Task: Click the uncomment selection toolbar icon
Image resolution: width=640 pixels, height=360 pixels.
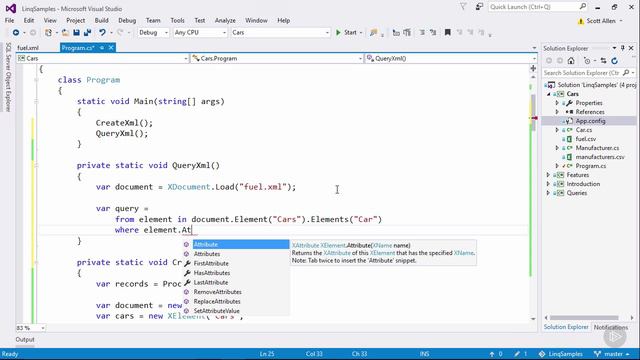Action: click(433, 32)
